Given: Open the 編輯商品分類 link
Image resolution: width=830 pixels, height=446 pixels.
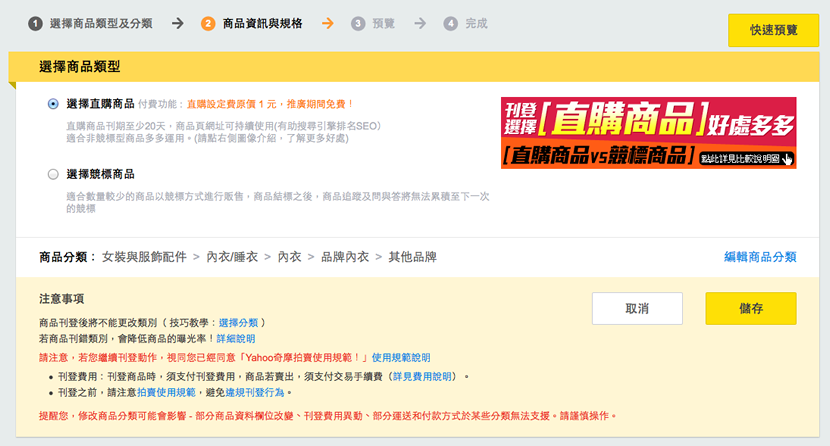Looking at the screenshot, I should tap(760, 257).
